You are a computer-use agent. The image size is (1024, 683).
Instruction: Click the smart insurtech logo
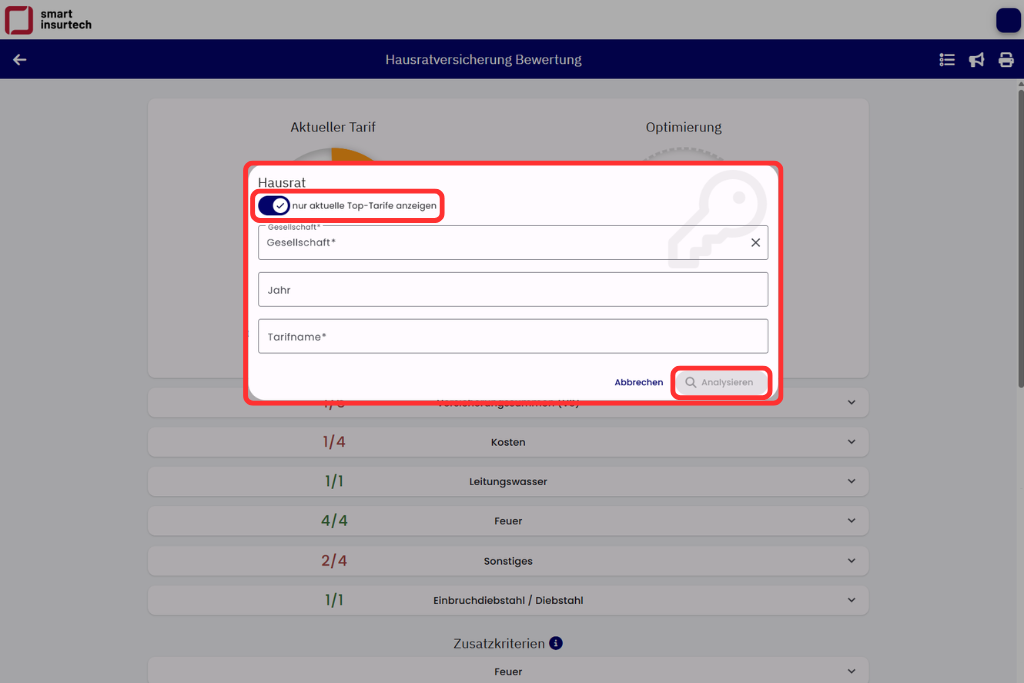click(48, 19)
